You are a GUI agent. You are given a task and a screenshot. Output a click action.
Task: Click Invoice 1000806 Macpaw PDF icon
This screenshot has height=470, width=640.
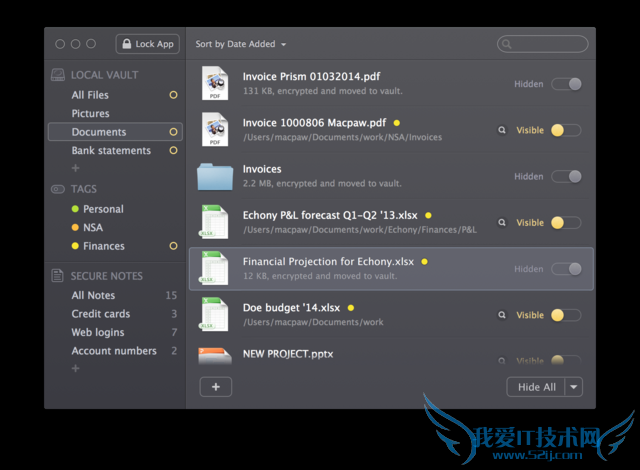215,129
